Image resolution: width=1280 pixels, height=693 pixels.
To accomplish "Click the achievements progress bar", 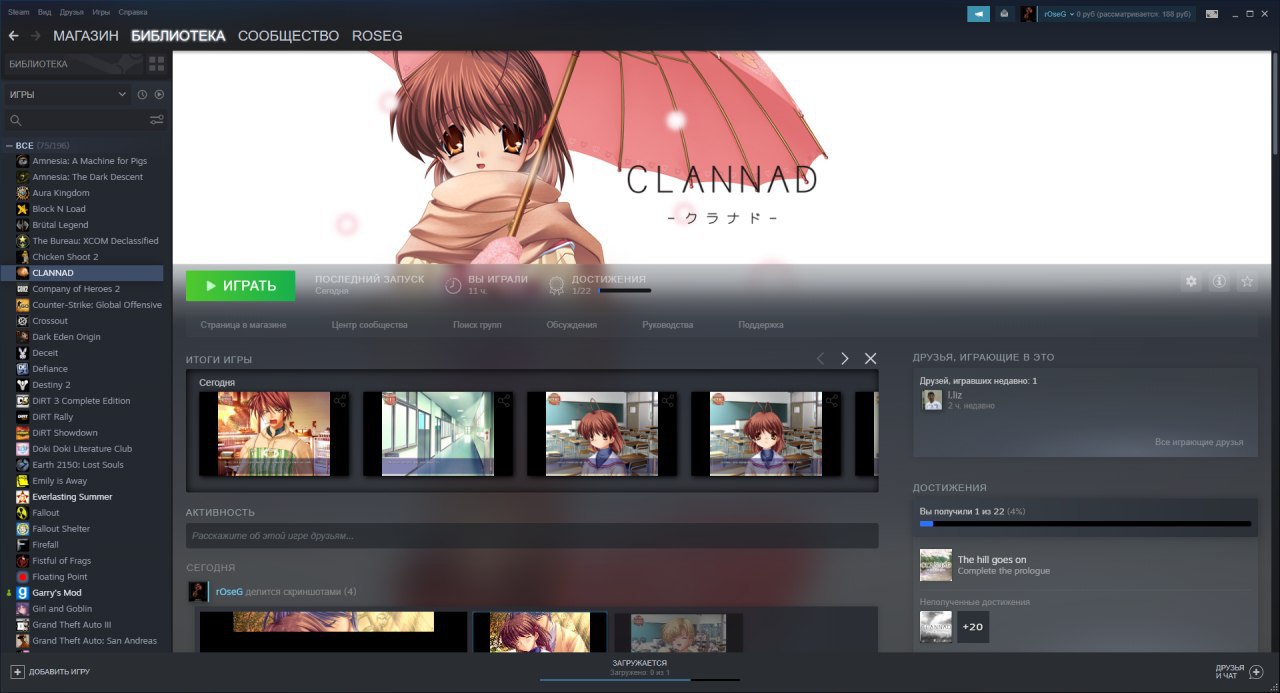I will (1085, 523).
